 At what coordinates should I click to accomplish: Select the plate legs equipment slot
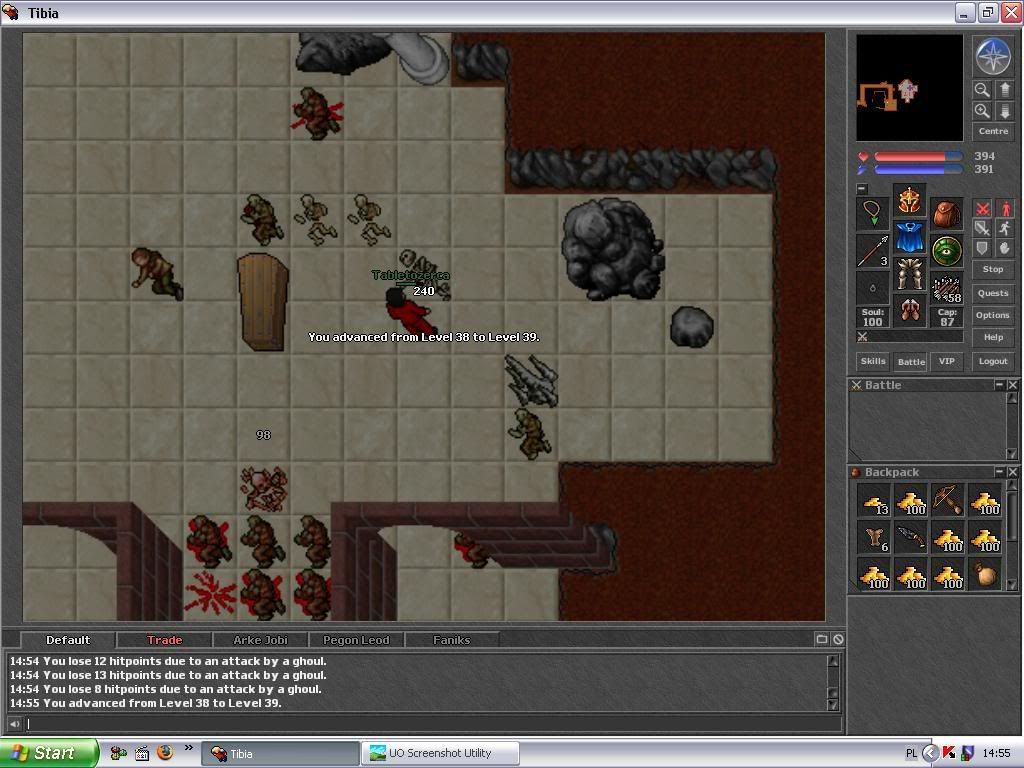[909, 274]
